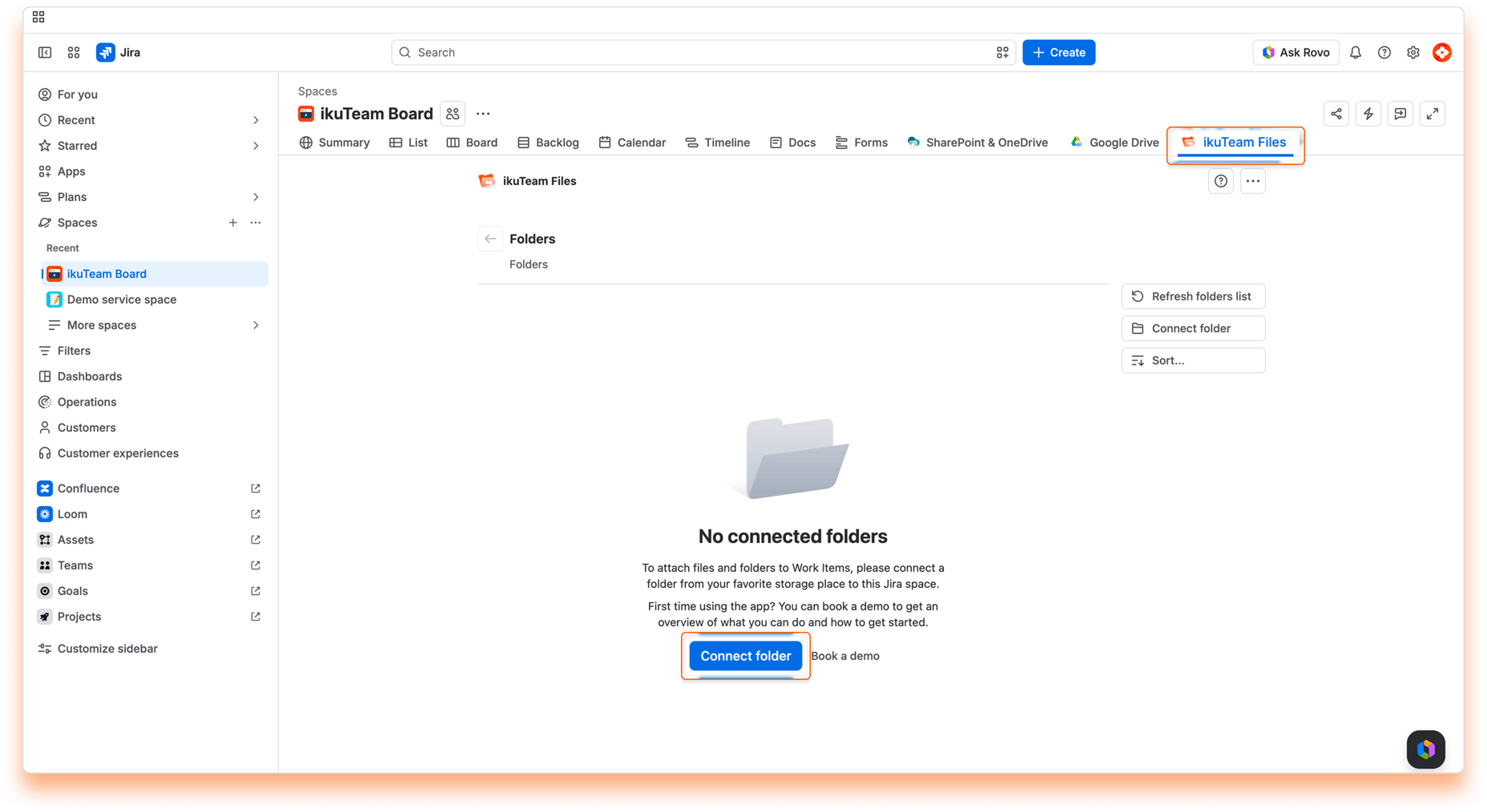Expand the Plans chevron in sidebar
This screenshot has height=812, width=1487.
point(256,197)
